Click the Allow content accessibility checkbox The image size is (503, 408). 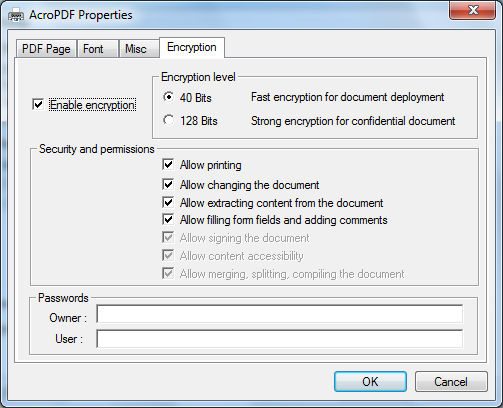pos(168,255)
